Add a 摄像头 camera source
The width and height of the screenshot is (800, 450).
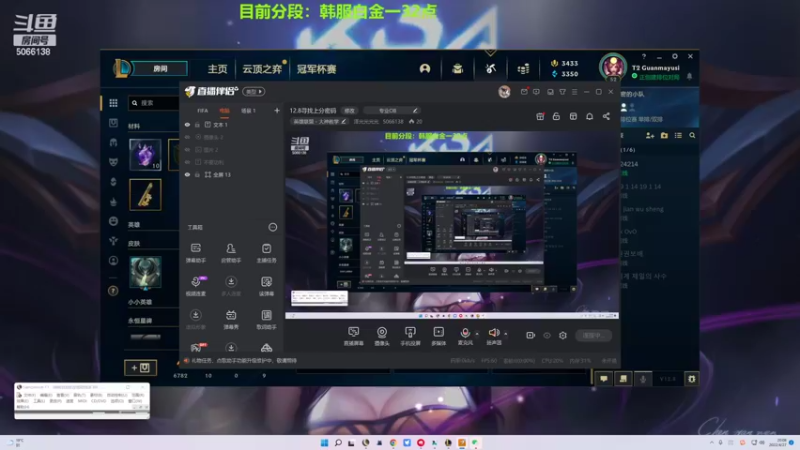[382, 336]
